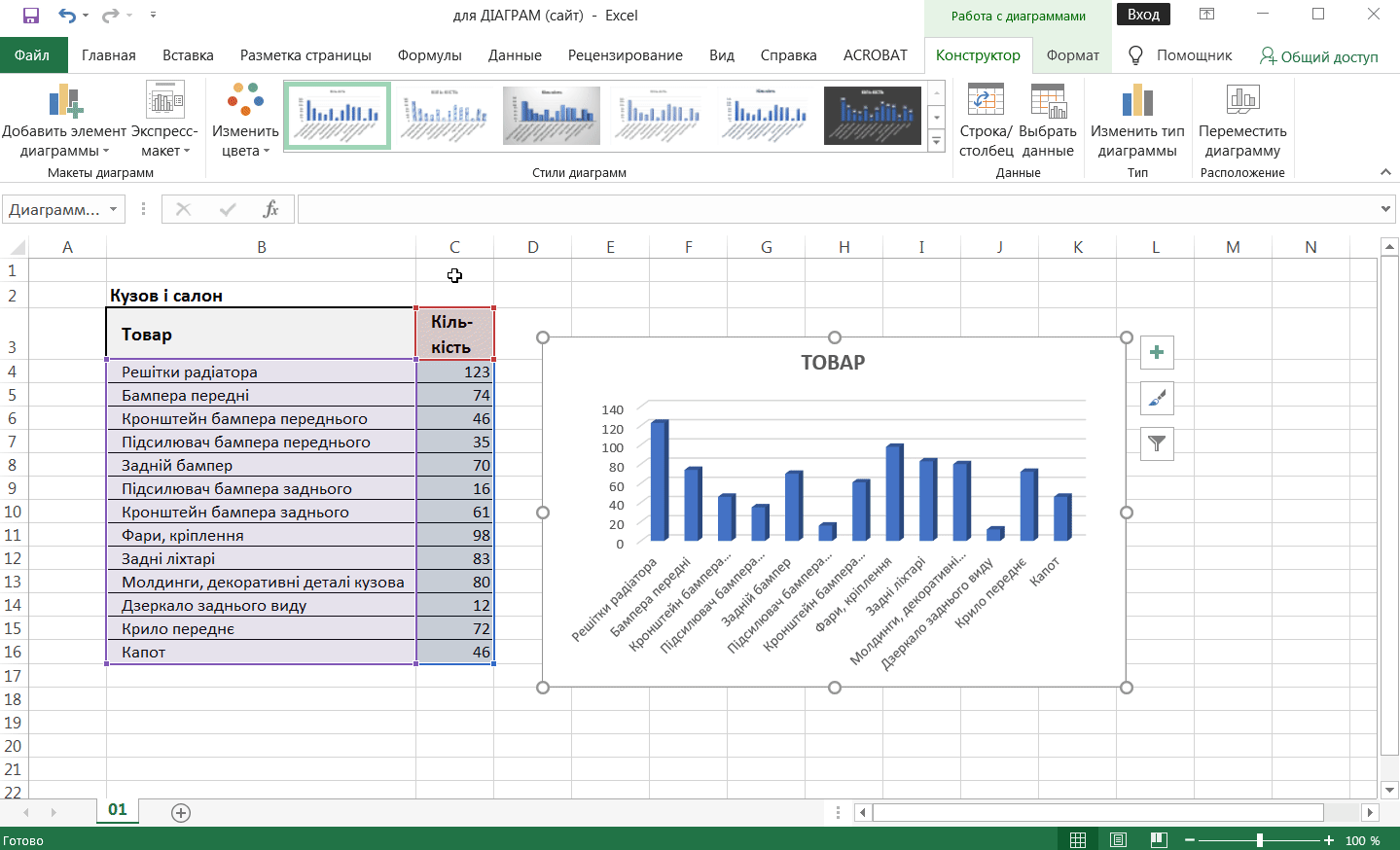Open the Name Box dropdown
The image size is (1400, 850).
pyautogui.click(x=114, y=209)
